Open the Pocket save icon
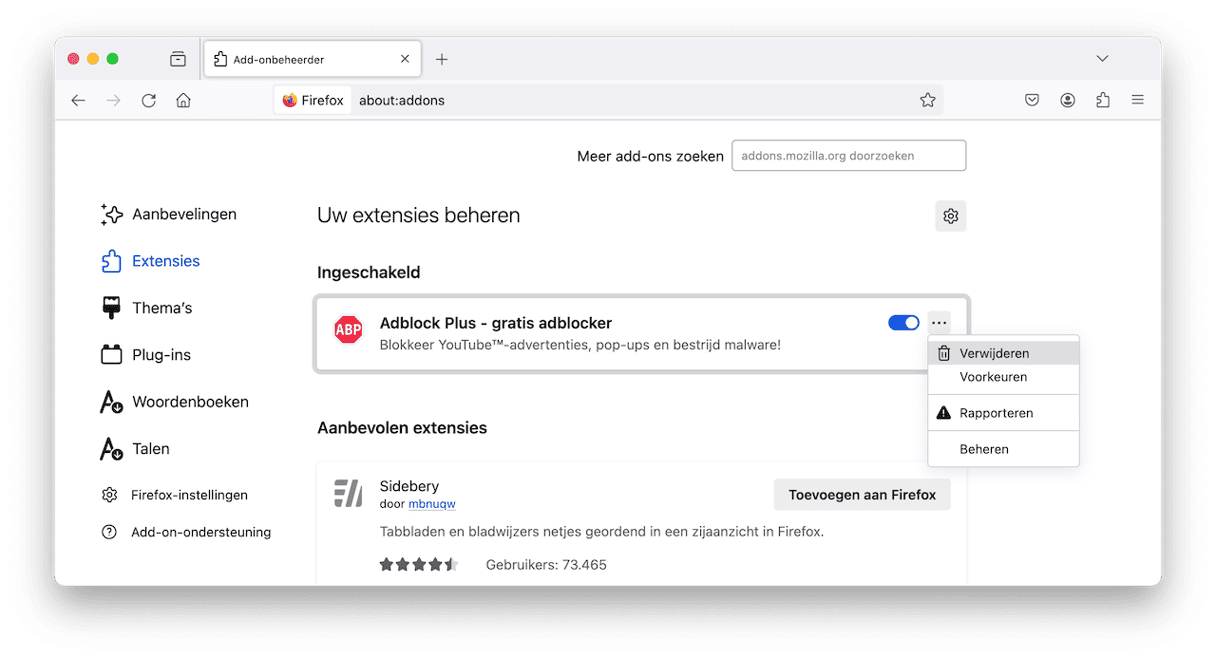Viewport: 1216px width, 658px height. [x=1032, y=100]
